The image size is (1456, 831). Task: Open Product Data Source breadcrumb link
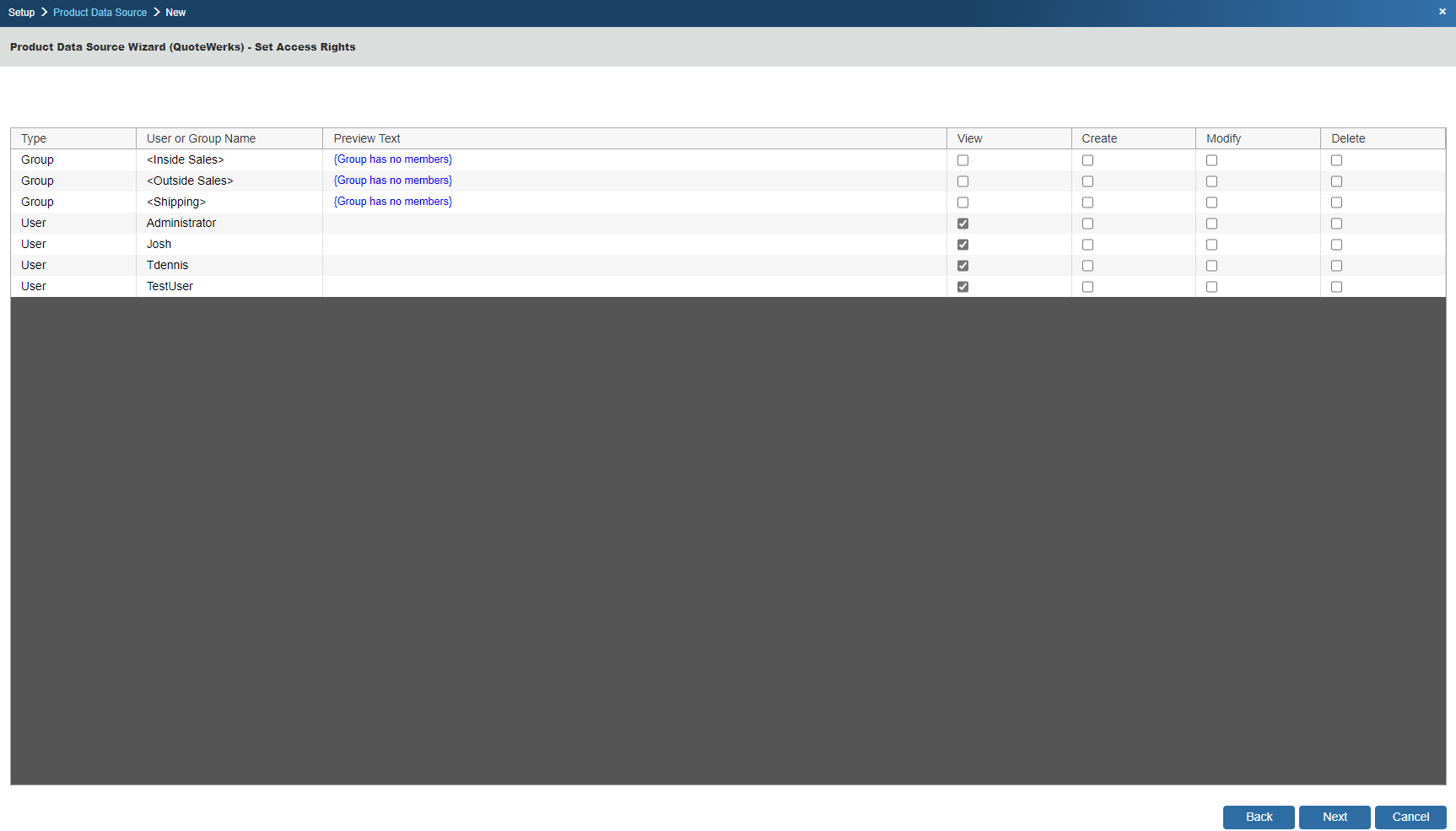point(100,13)
